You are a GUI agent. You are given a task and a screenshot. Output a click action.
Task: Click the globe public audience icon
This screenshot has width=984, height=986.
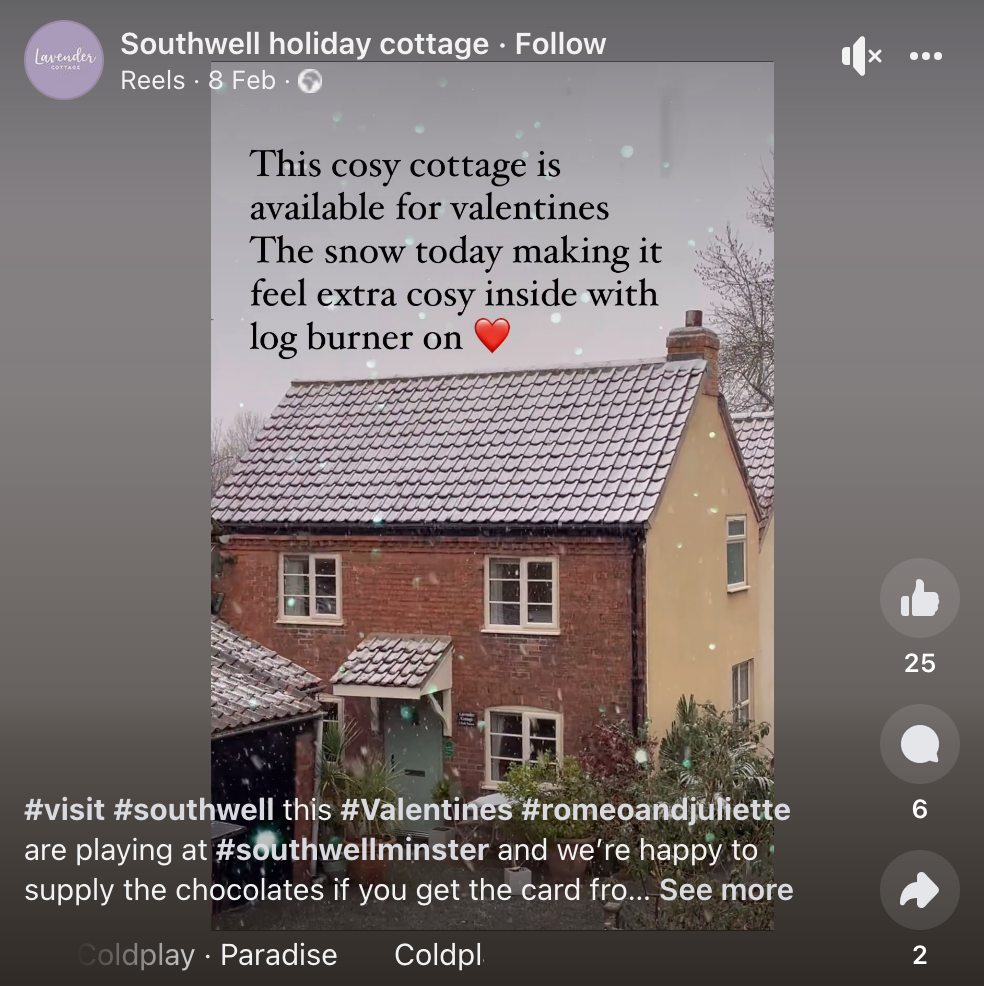click(x=309, y=81)
